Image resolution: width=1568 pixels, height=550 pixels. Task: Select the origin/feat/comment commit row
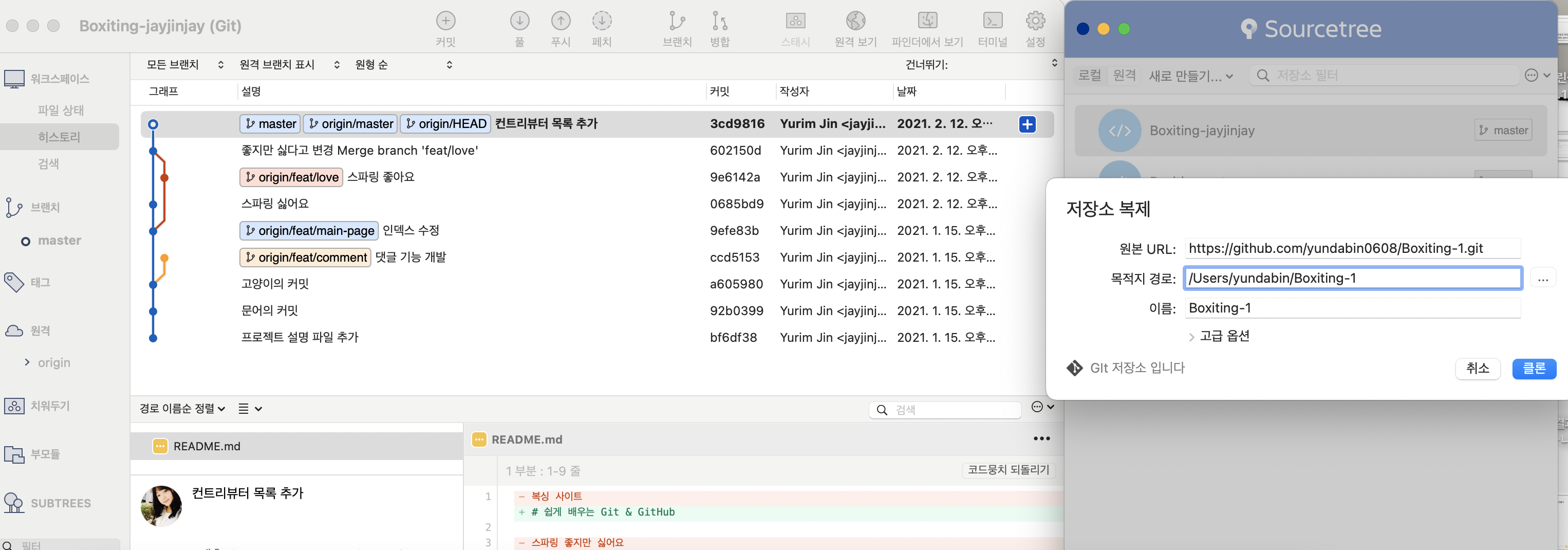596,258
